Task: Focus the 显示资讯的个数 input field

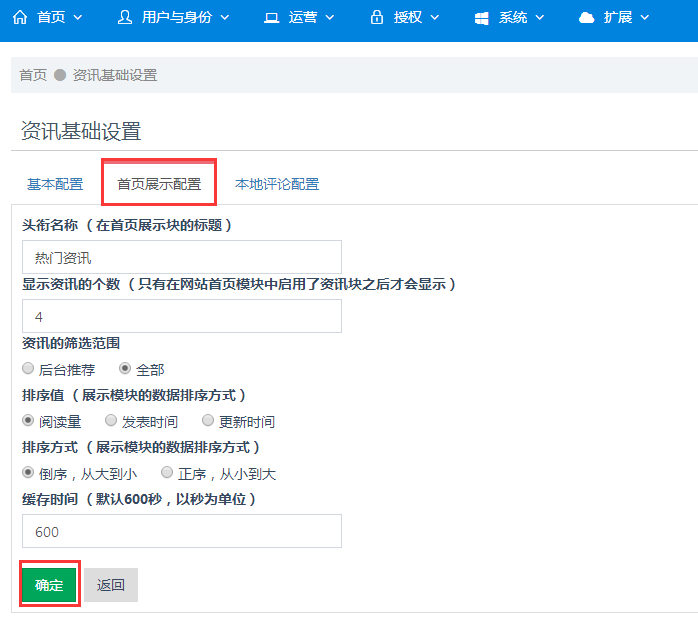Action: [x=182, y=316]
